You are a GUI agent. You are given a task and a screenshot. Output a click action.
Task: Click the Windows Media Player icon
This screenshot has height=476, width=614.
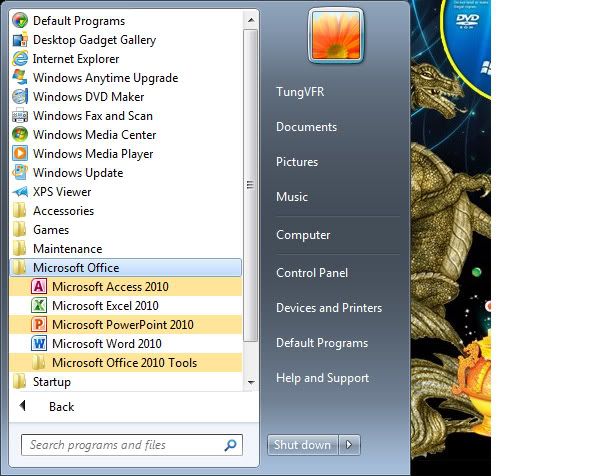pyautogui.click(x=20, y=153)
